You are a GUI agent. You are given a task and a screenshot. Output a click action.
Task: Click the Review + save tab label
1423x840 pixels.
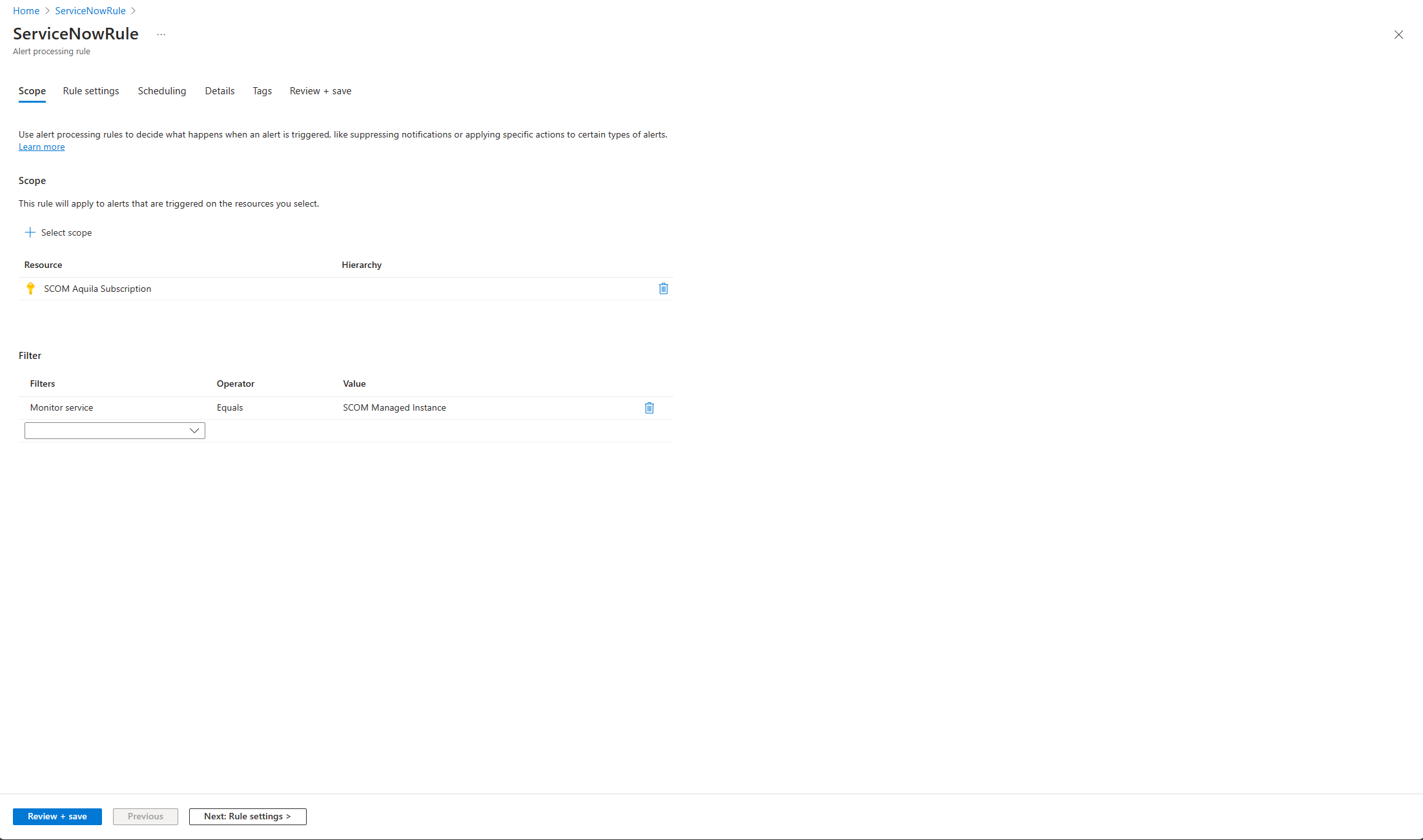pyautogui.click(x=320, y=90)
